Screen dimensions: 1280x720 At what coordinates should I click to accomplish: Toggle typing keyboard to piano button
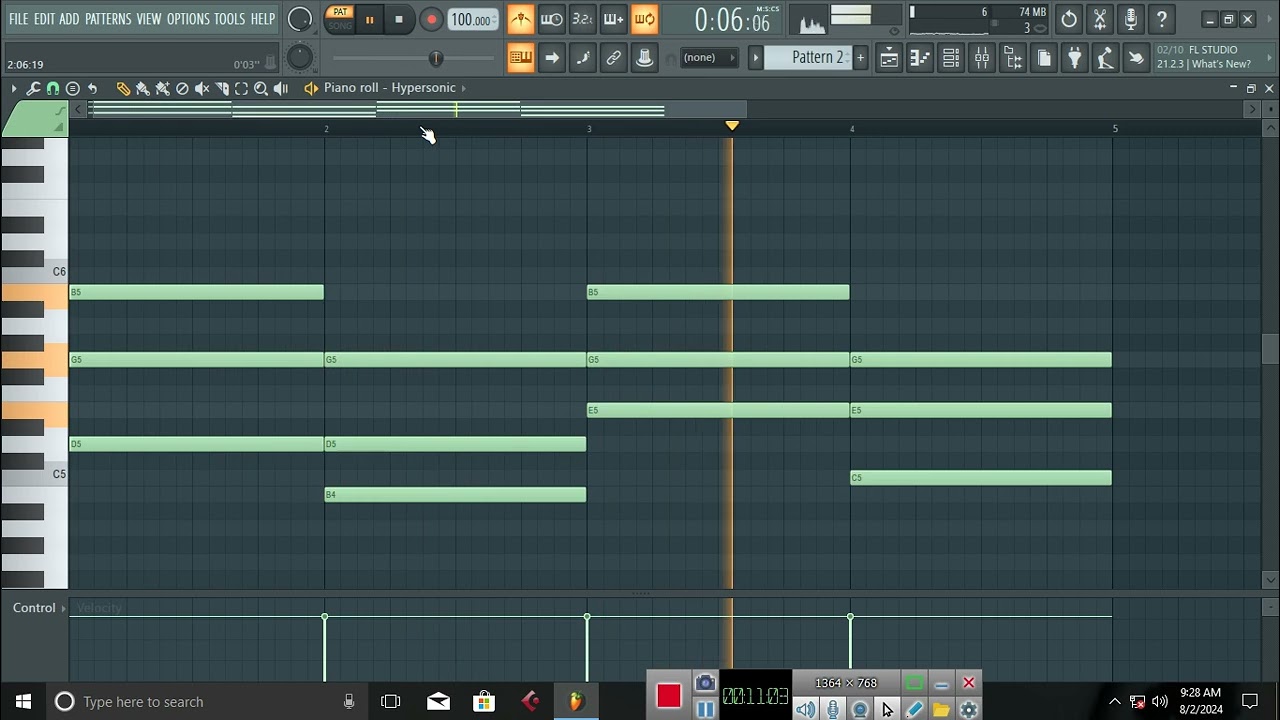coord(520,58)
